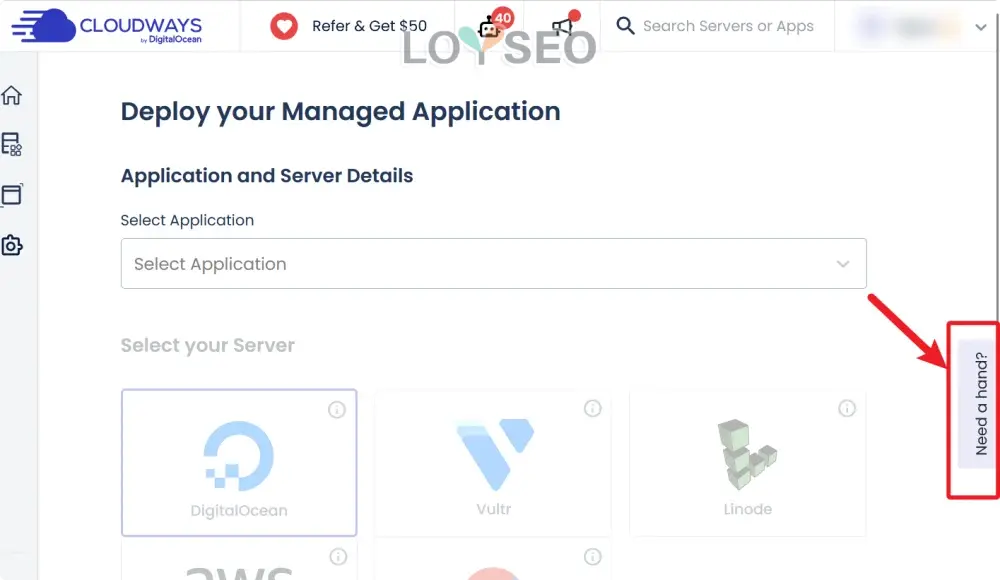Show info for Linode server

(x=847, y=408)
